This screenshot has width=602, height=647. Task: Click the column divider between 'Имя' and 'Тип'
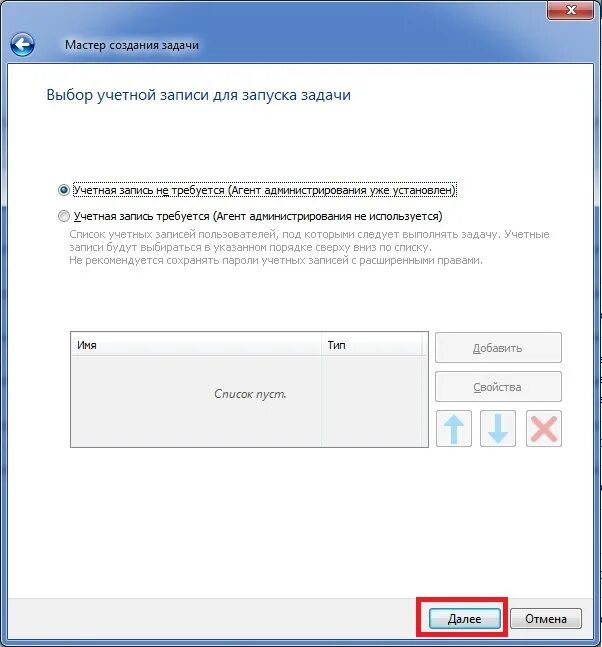pyautogui.click(x=322, y=345)
